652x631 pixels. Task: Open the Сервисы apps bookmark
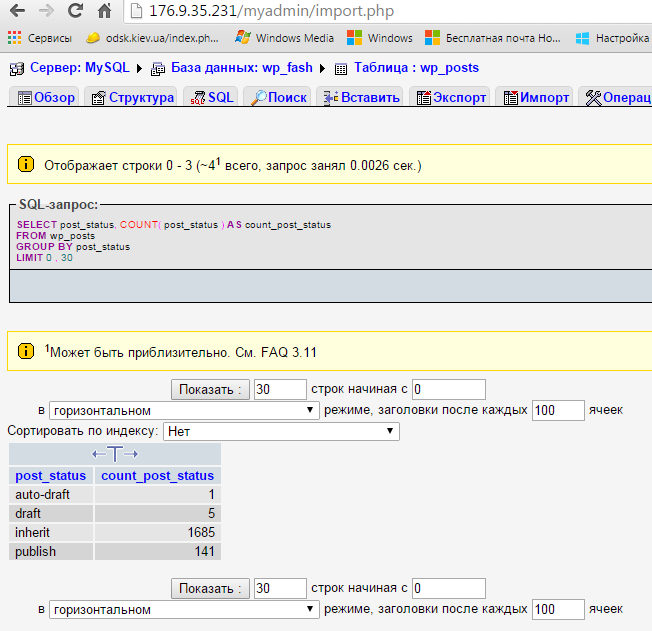pyautogui.click(x=40, y=38)
